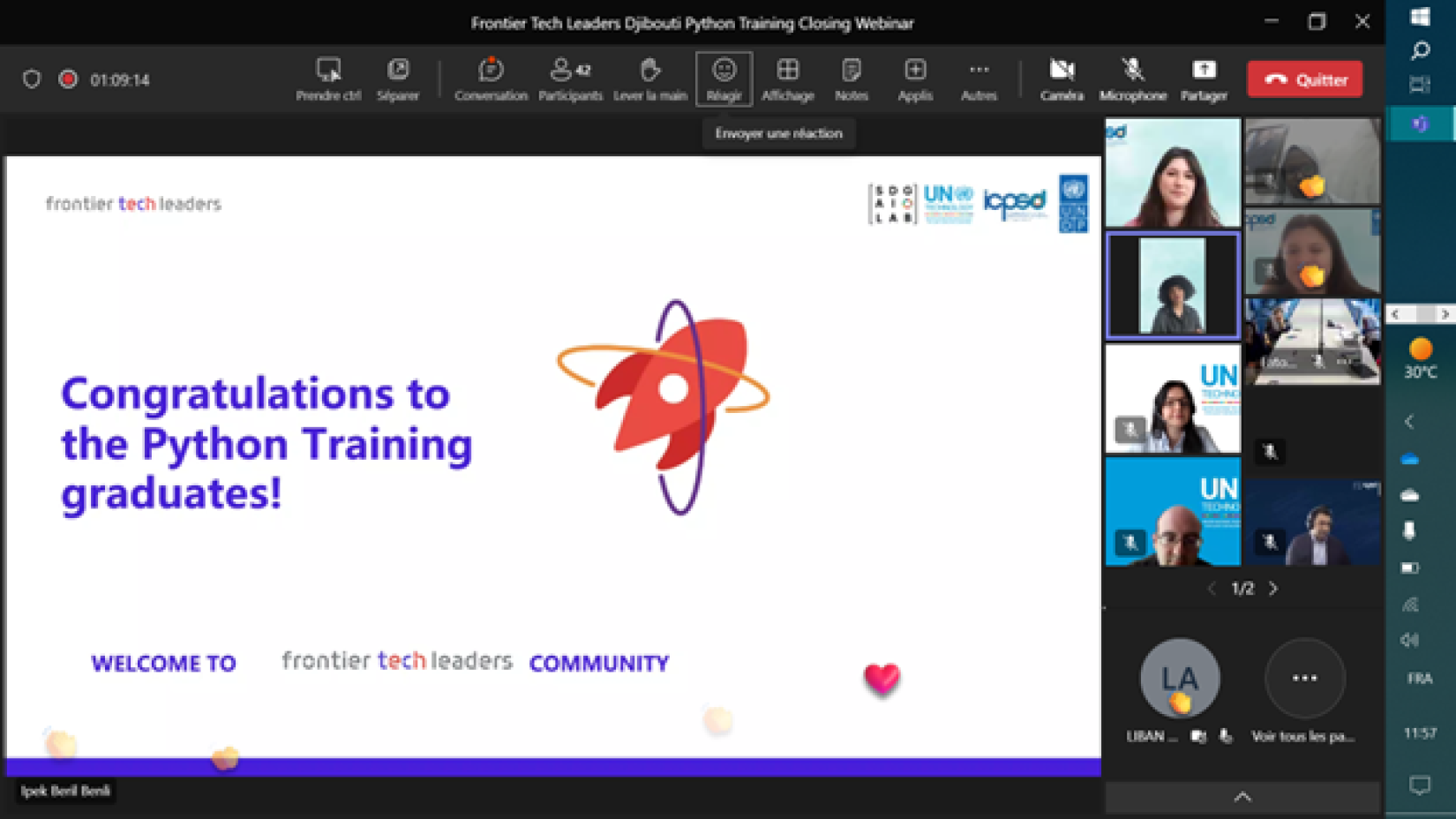Toggle the Caméra on or off
The height and width of the screenshot is (819, 1456).
click(1062, 79)
